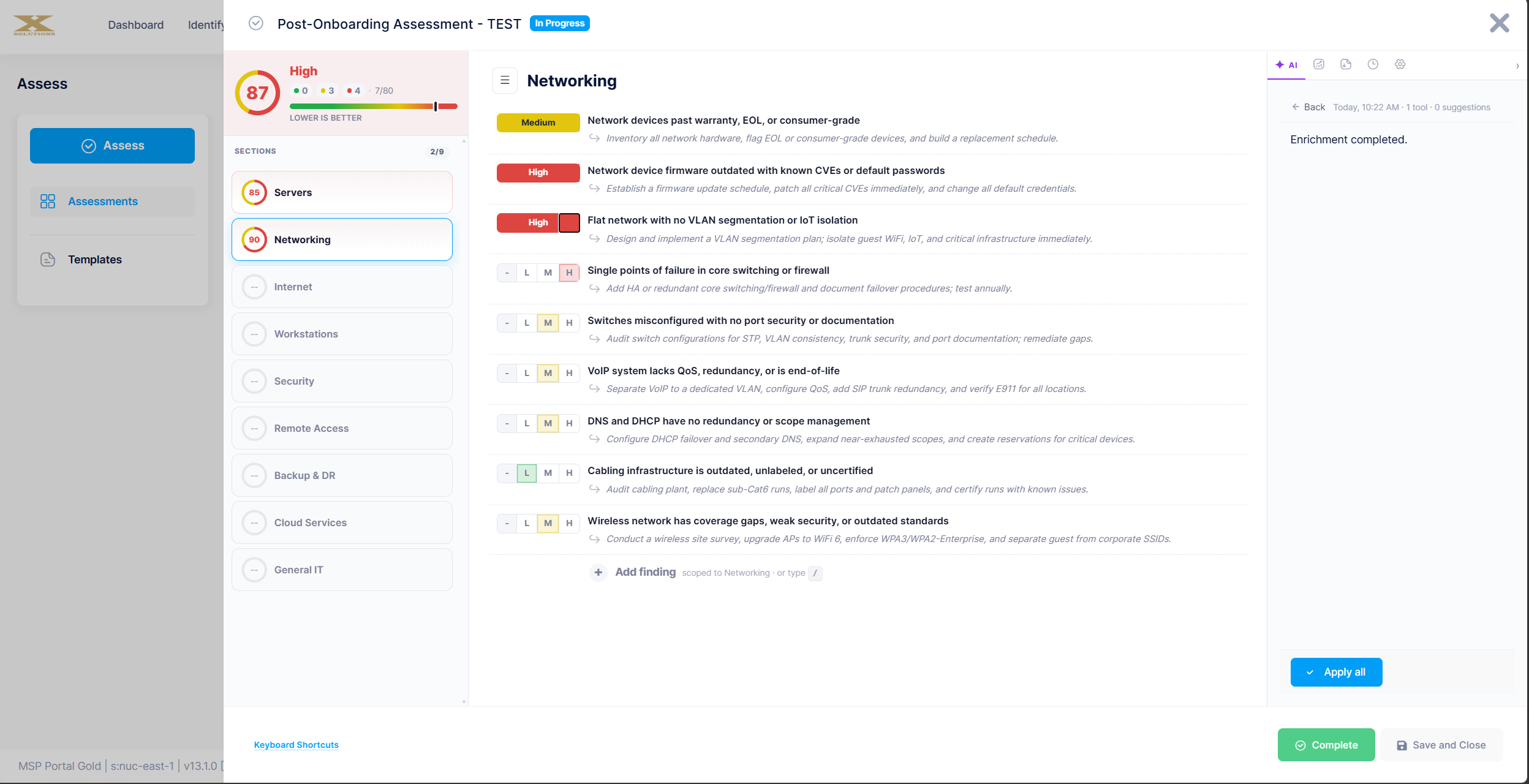Set Single points of failure to L
The width and height of the screenshot is (1529, 784).
pos(527,273)
